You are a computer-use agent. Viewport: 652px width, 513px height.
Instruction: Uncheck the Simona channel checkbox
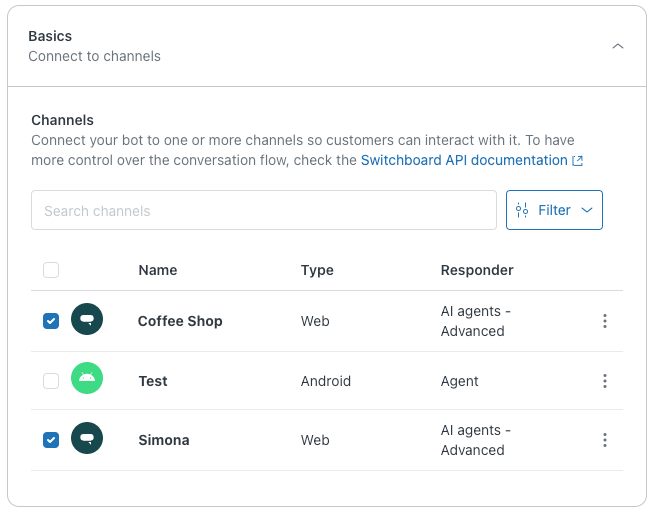tap(51, 440)
